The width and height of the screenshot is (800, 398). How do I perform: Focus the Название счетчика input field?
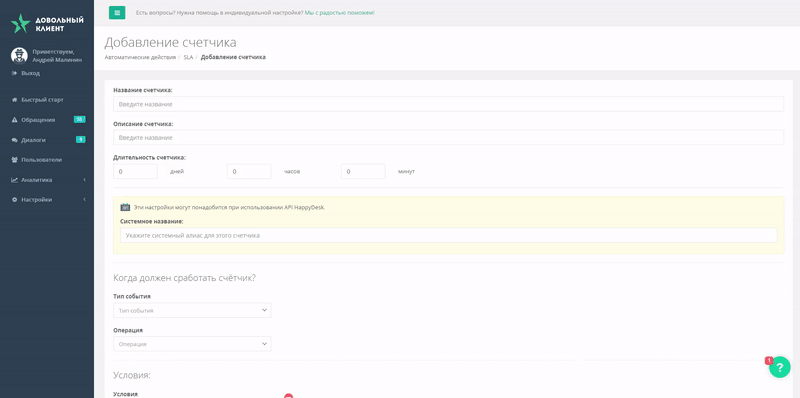448,104
